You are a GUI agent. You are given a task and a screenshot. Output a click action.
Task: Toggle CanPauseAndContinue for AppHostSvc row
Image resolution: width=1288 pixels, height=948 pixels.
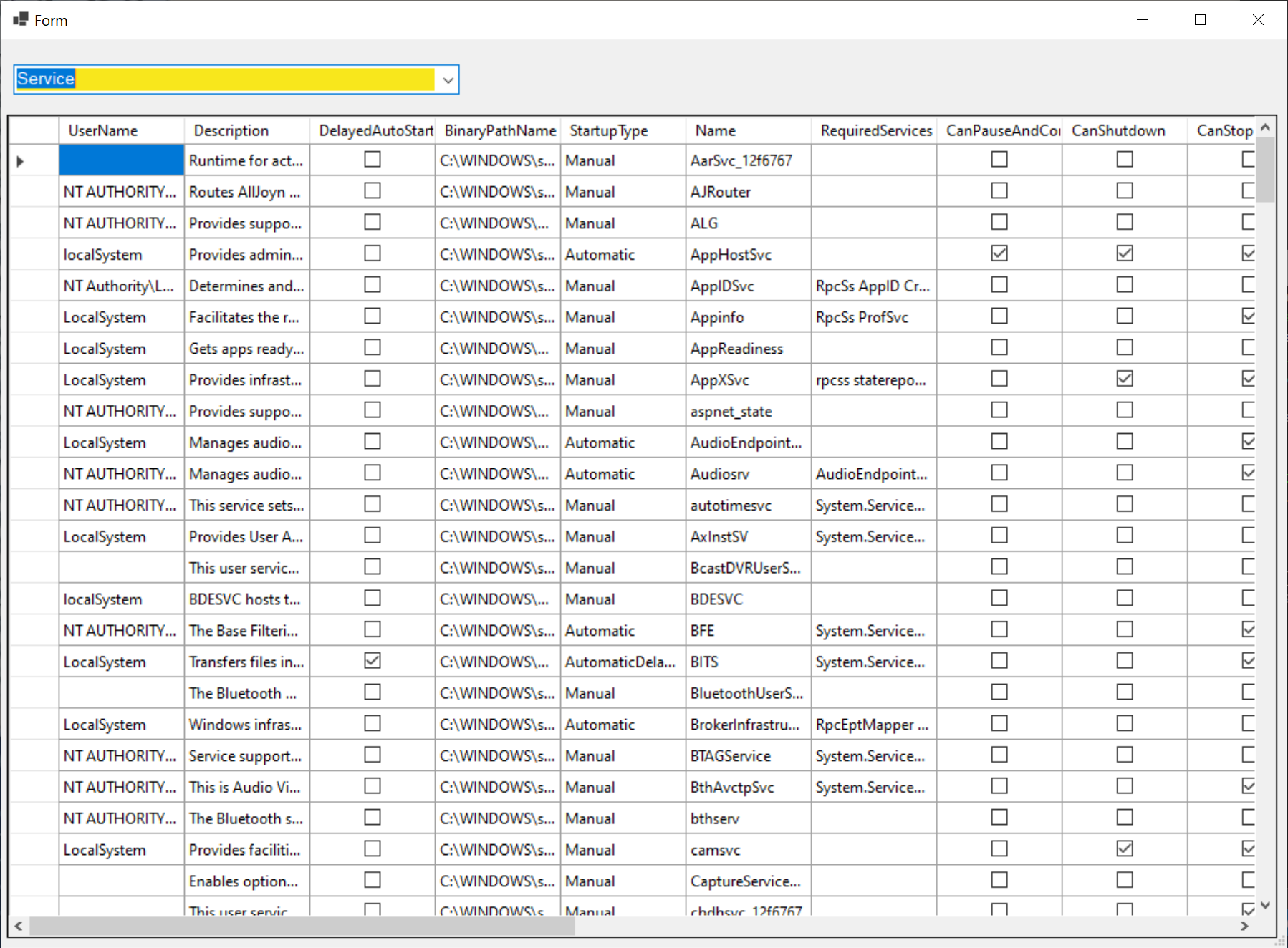(x=999, y=253)
